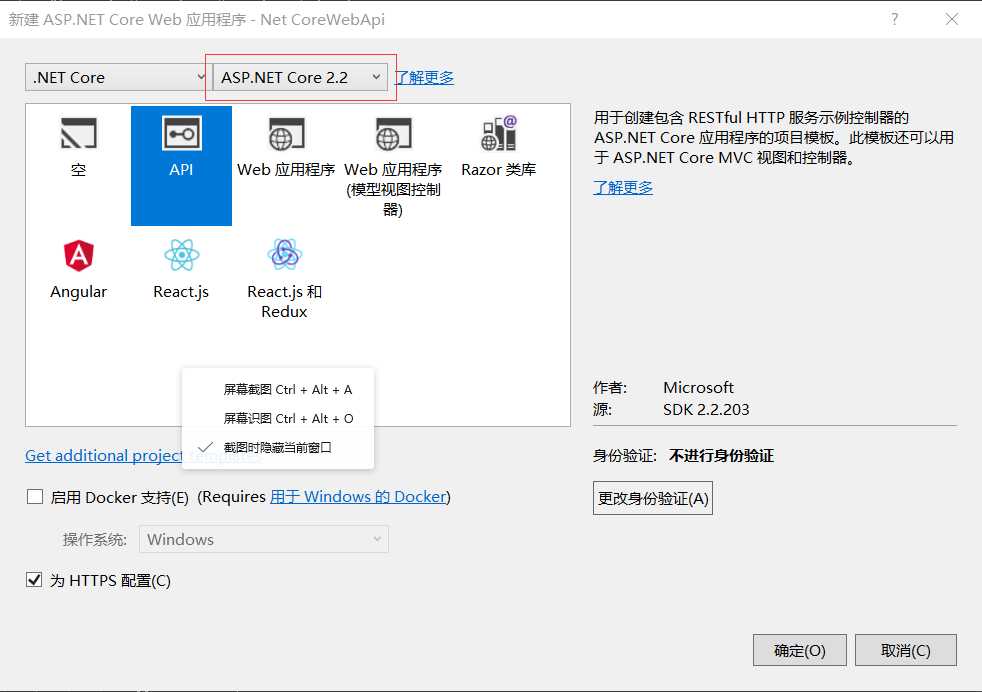The height and width of the screenshot is (692, 982).
Task: Pick the Web 应用程序 (模型视图控制器) template
Action: [393, 165]
